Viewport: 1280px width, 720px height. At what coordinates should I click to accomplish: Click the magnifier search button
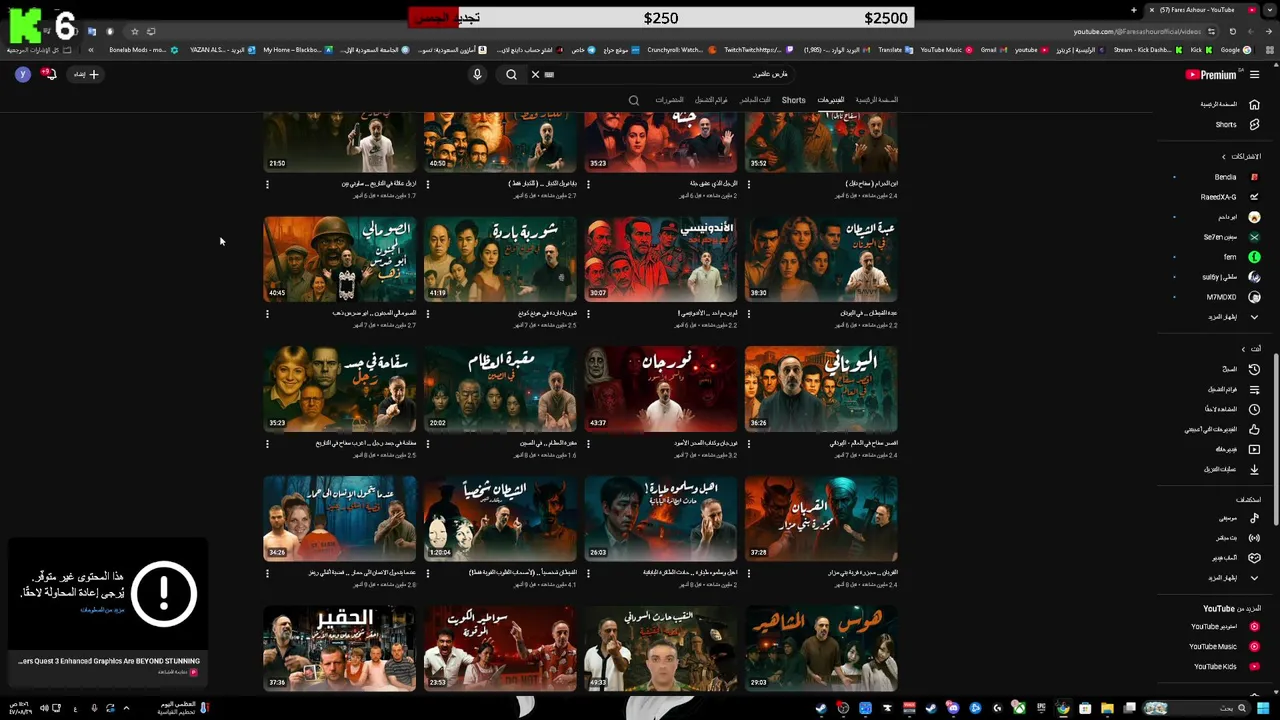tap(511, 74)
